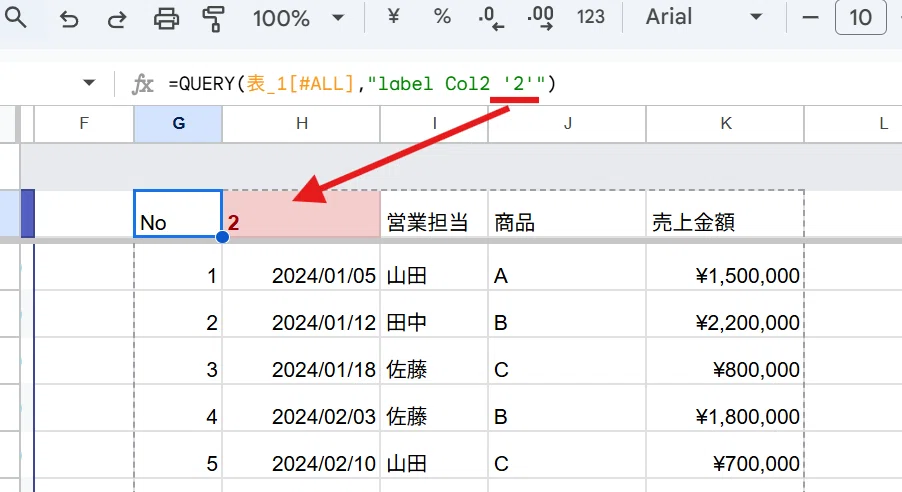Format as currency with yen icon

click(x=393, y=17)
